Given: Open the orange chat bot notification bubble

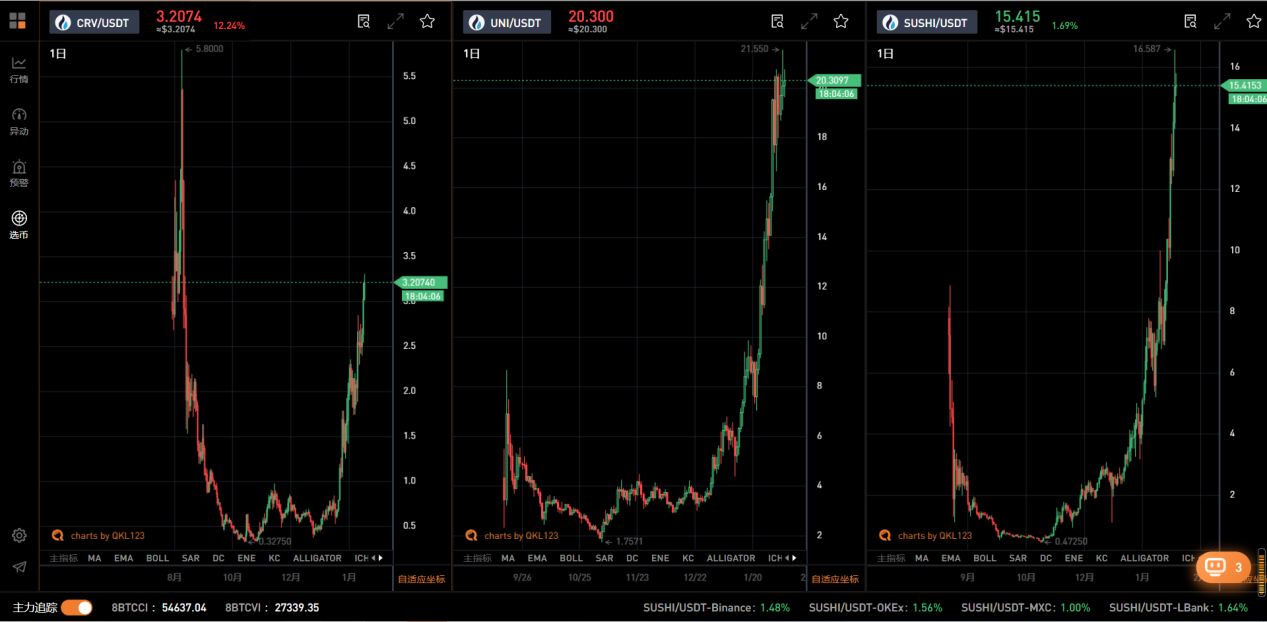Looking at the screenshot, I should point(1223,567).
